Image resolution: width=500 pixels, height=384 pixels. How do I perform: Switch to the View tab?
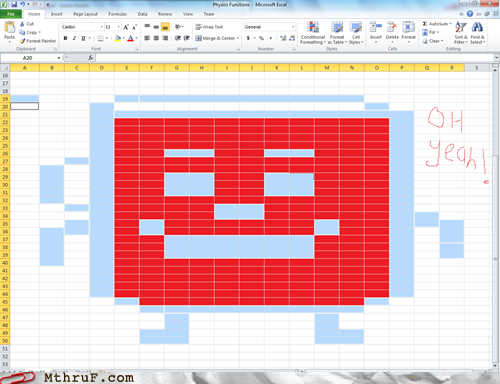(x=188, y=14)
